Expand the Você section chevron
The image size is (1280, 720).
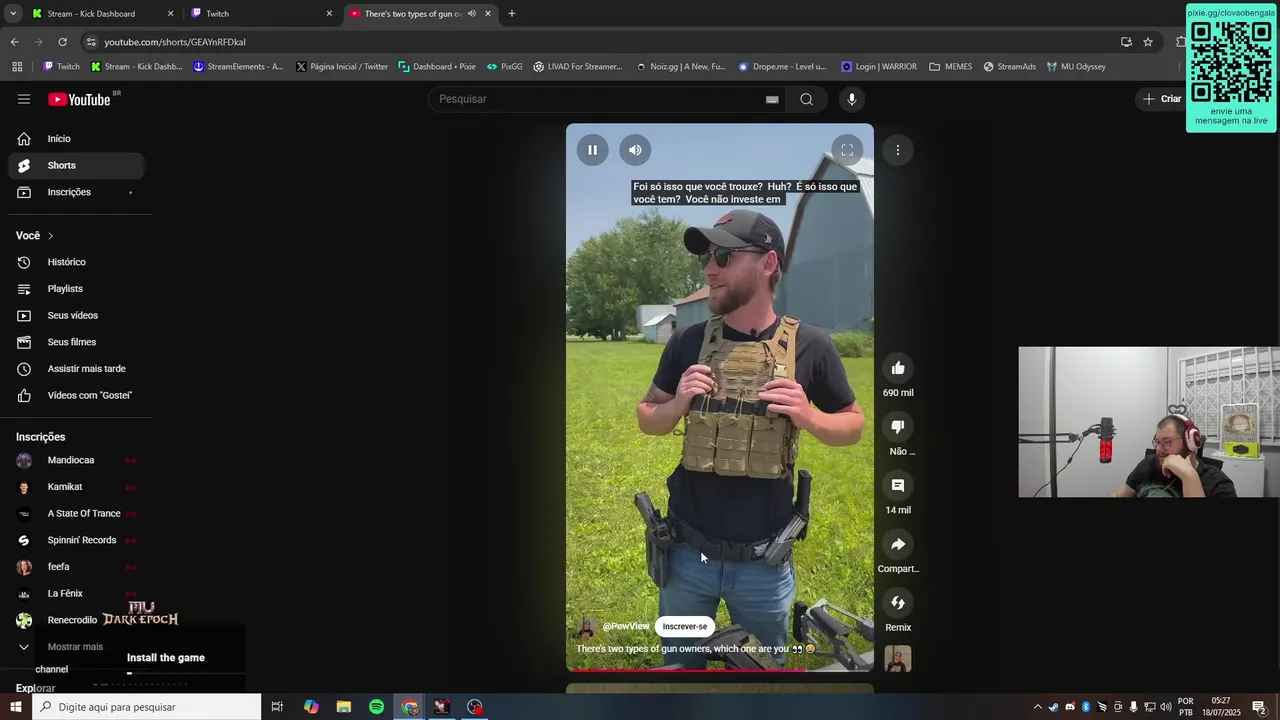(x=50, y=236)
